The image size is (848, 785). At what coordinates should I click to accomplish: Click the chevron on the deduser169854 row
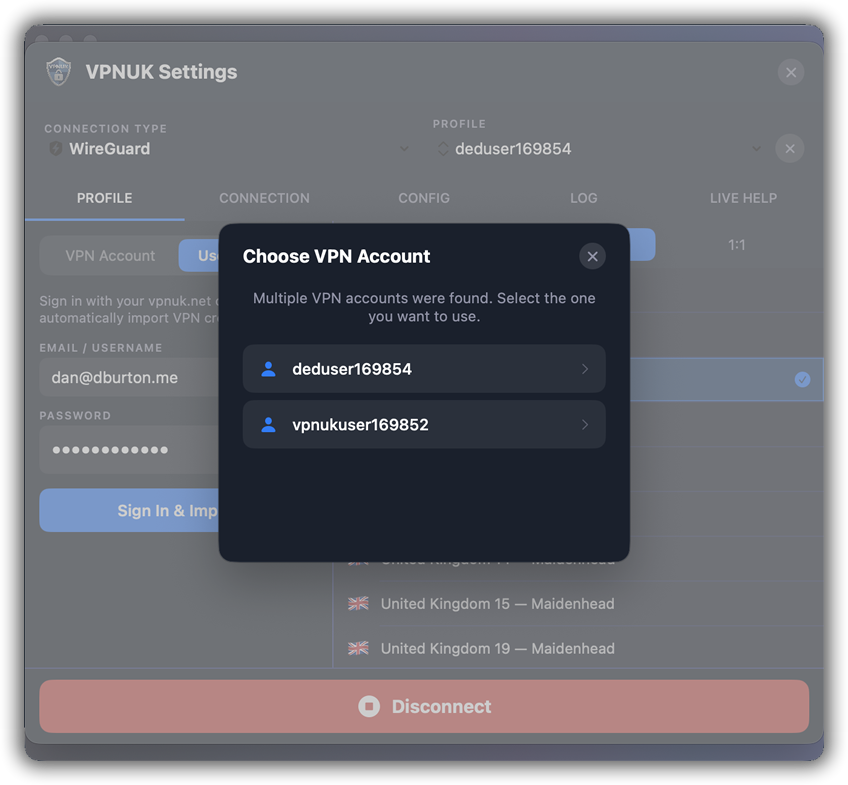pyautogui.click(x=585, y=369)
